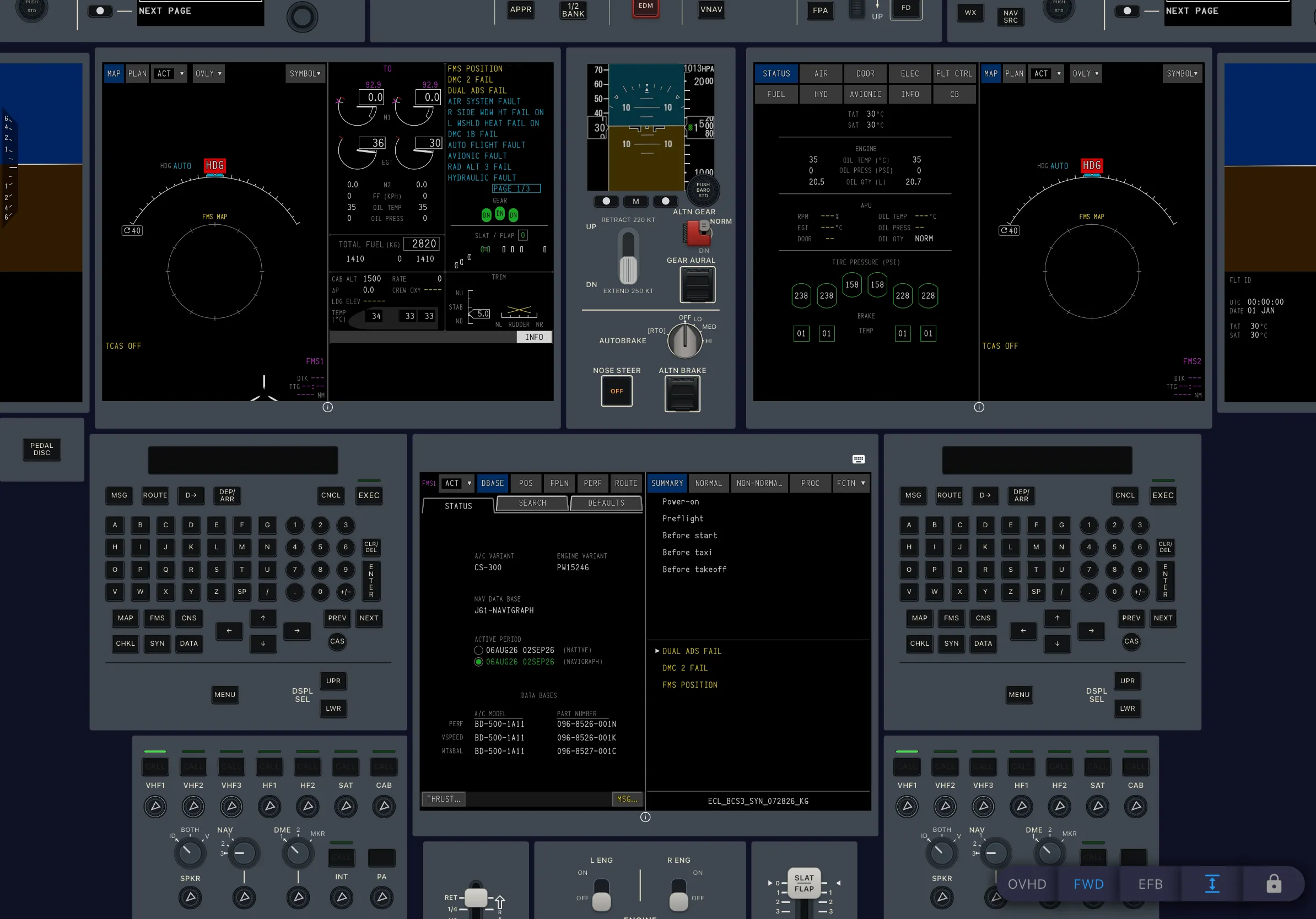Select the NATIVE active period radio button
This screenshot has width=1316, height=919.
tap(478, 650)
